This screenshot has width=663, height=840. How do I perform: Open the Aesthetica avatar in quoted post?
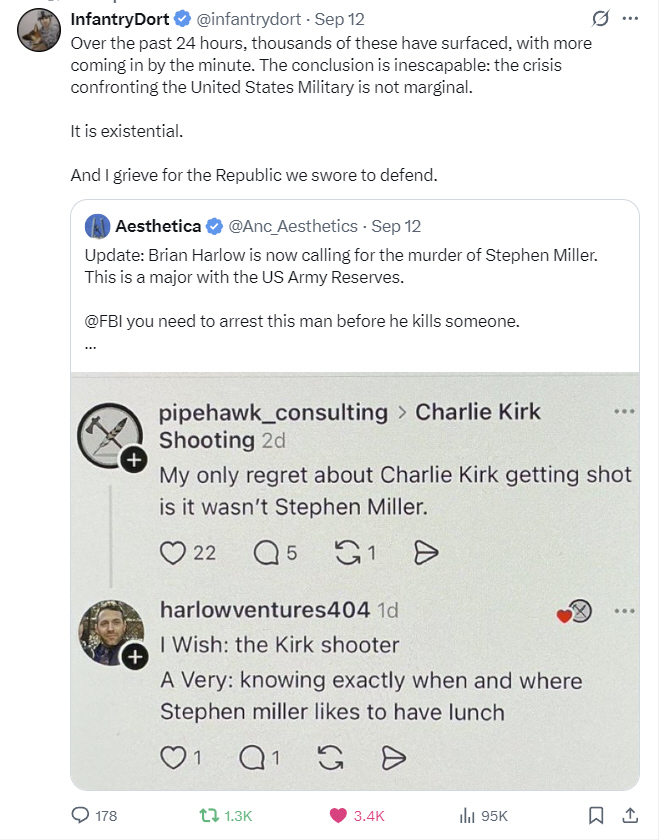click(97, 226)
